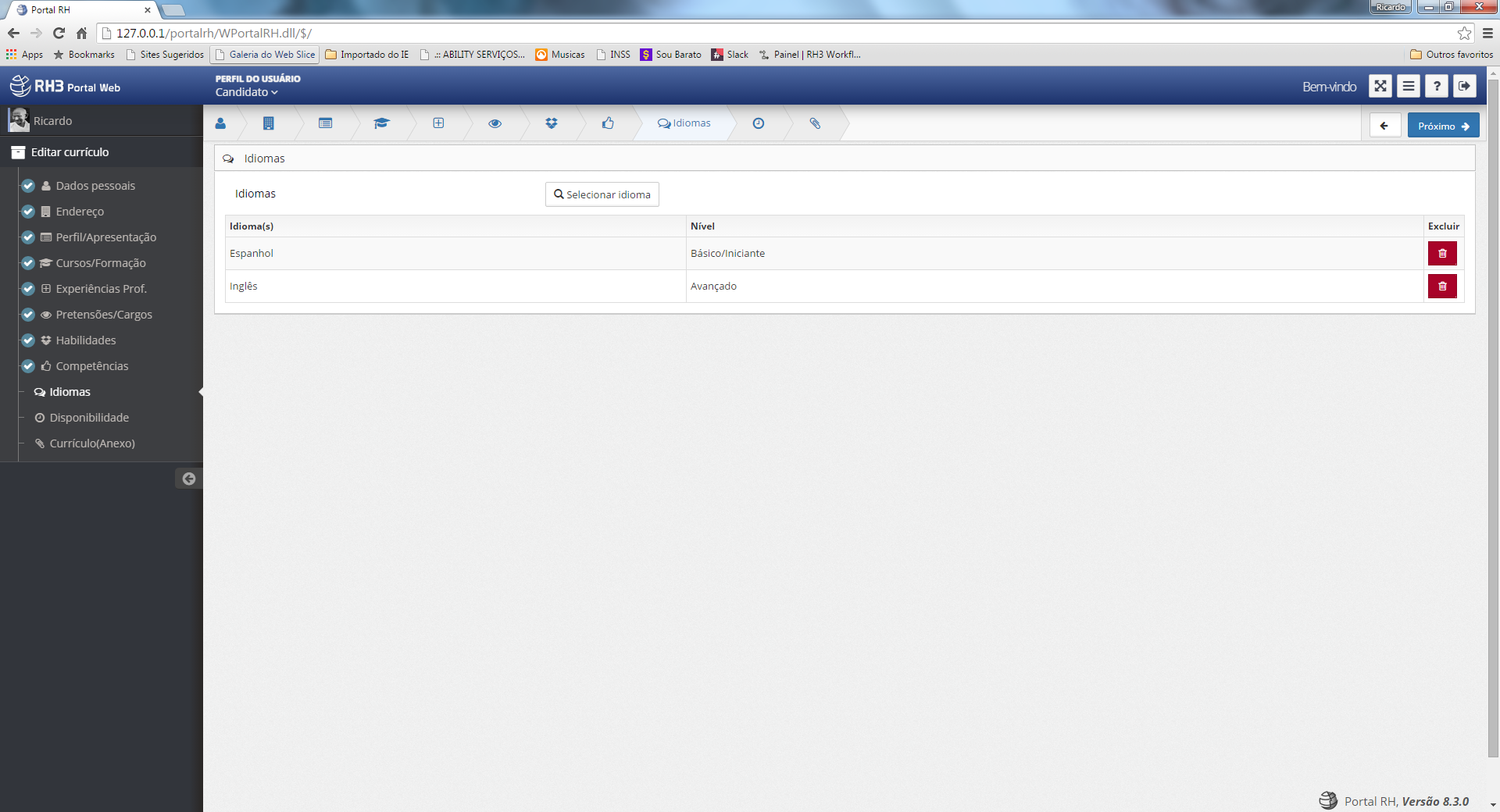Open skills step dropbox-style icon

coord(552,123)
